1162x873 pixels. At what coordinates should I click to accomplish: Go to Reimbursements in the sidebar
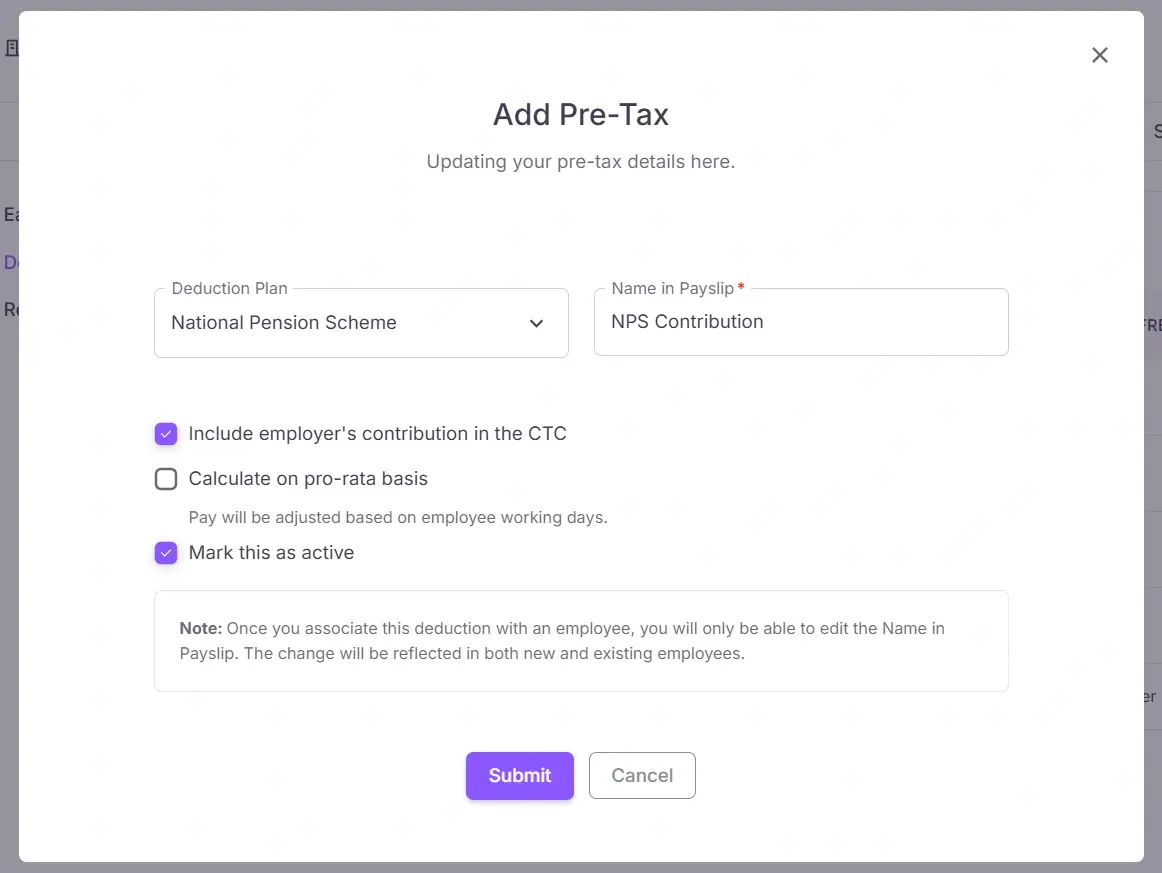(x=12, y=308)
